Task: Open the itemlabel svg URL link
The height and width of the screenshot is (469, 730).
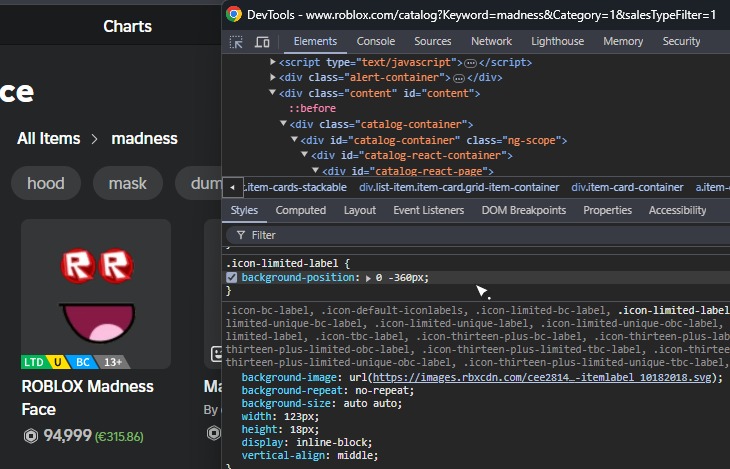Action: pyautogui.click(x=542, y=377)
